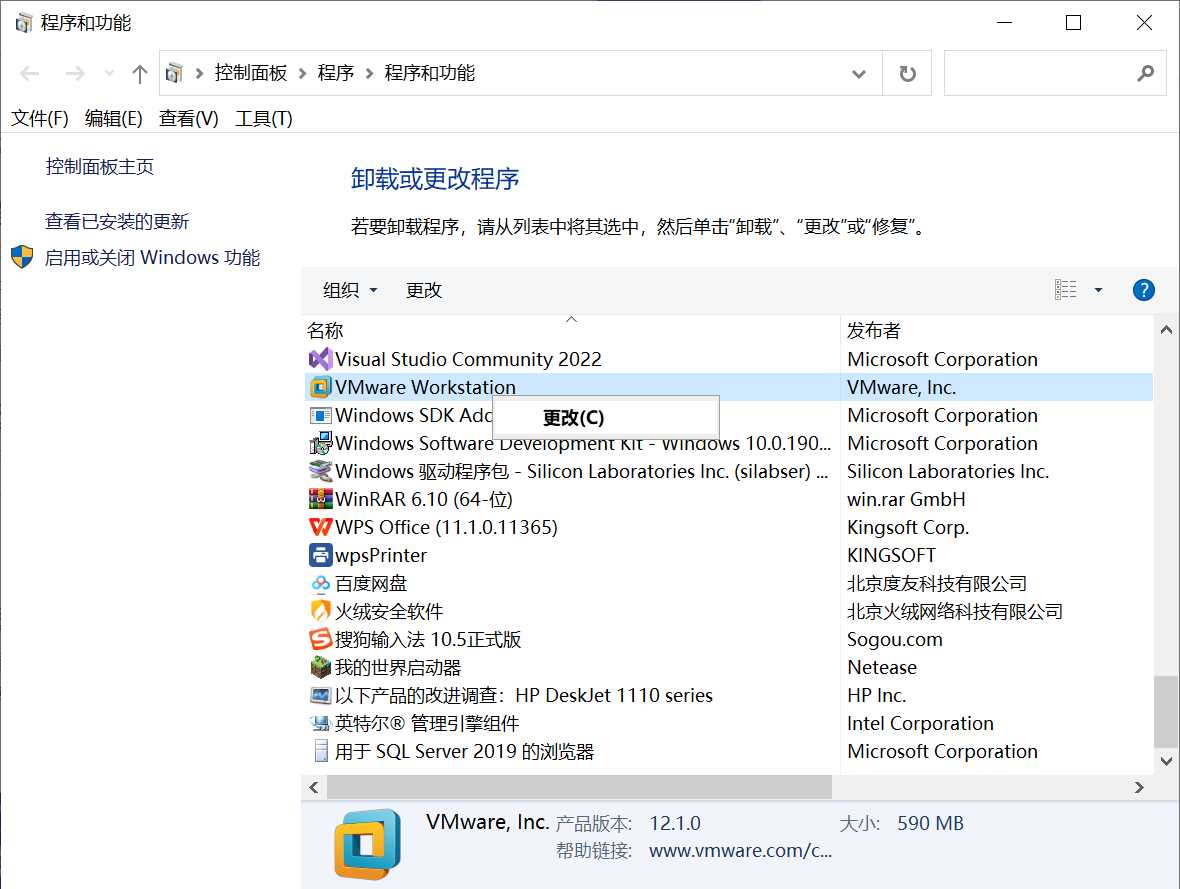Sort by the 发布者 column header
The width and height of the screenshot is (1180, 889).
pos(996,330)
